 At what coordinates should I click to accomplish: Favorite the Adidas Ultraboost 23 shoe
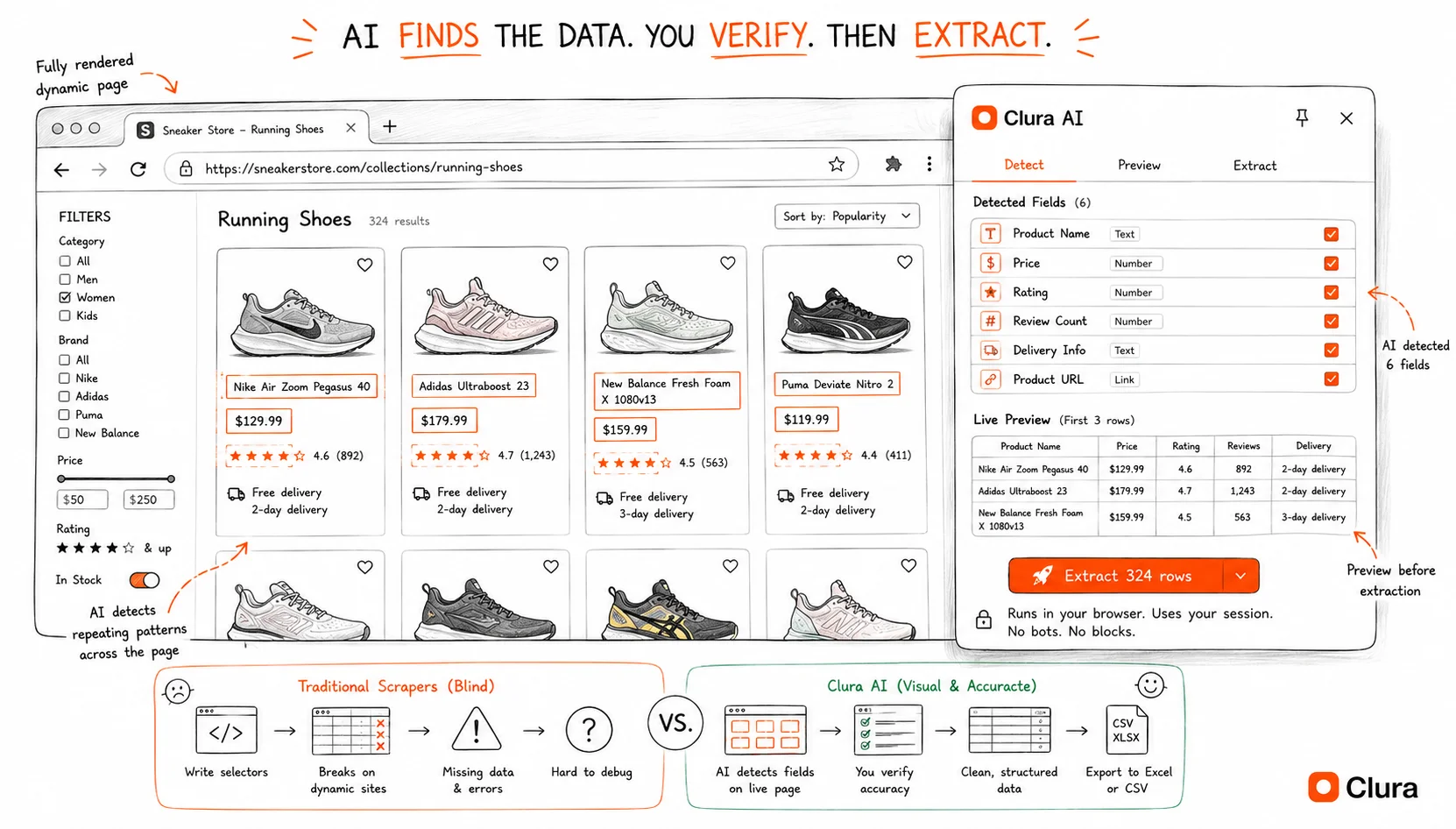pos(550,264)
